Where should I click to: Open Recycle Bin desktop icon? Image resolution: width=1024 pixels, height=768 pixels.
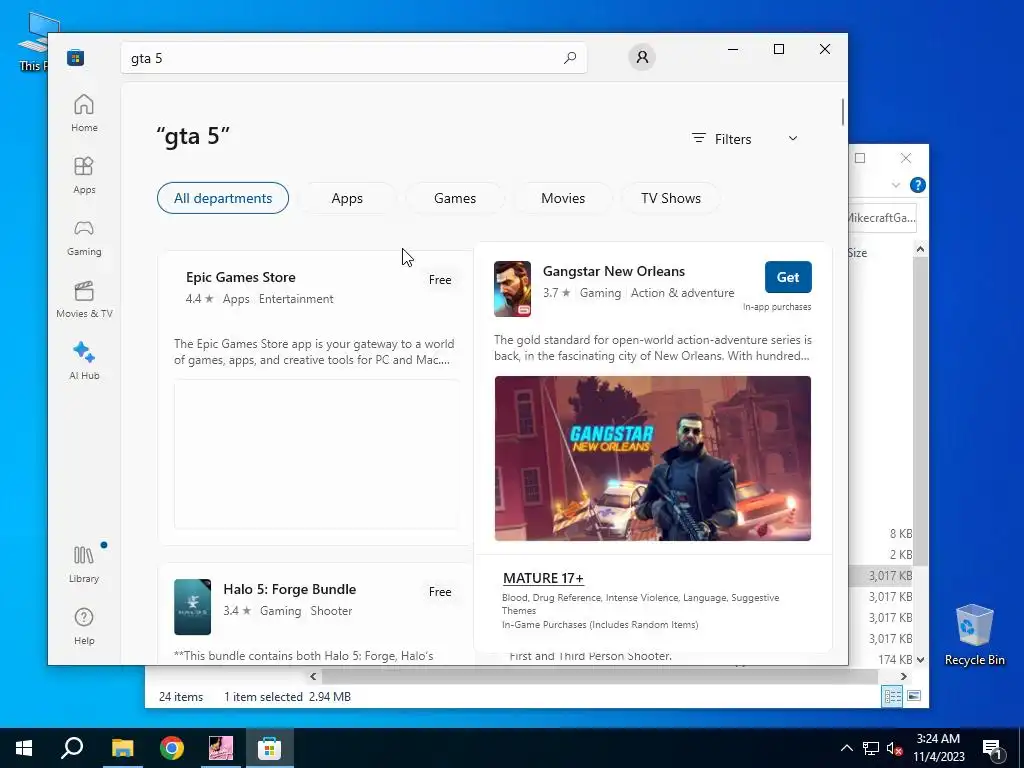tap(974, 635)
